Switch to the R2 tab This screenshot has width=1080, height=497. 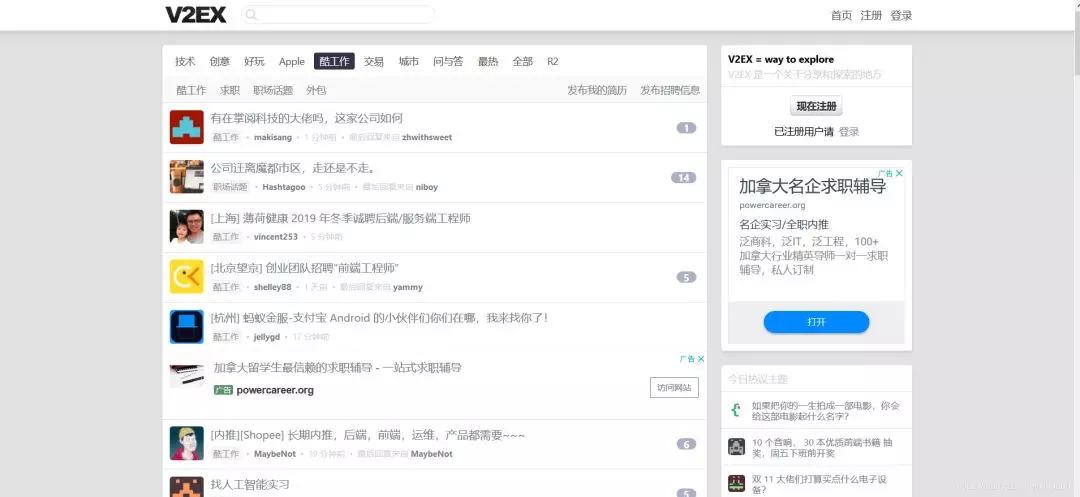coord(552,61)
